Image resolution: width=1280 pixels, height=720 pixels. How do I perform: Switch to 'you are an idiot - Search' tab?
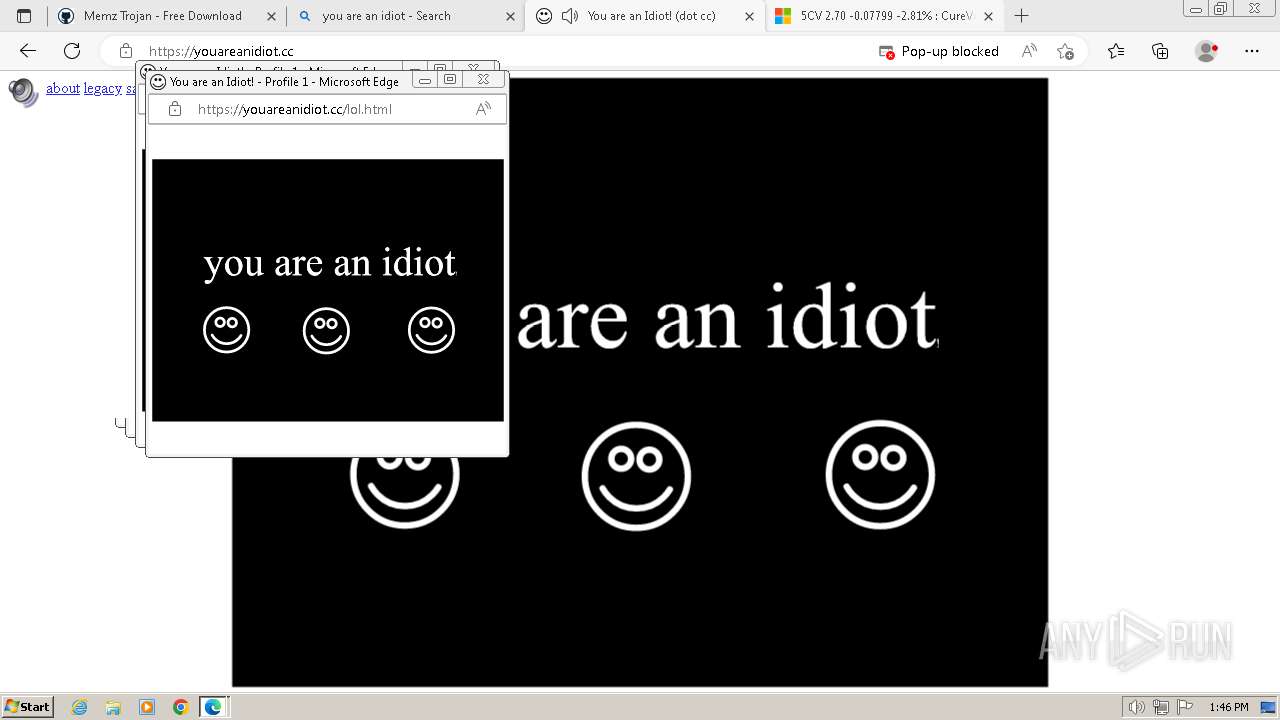tap(405, 16)
